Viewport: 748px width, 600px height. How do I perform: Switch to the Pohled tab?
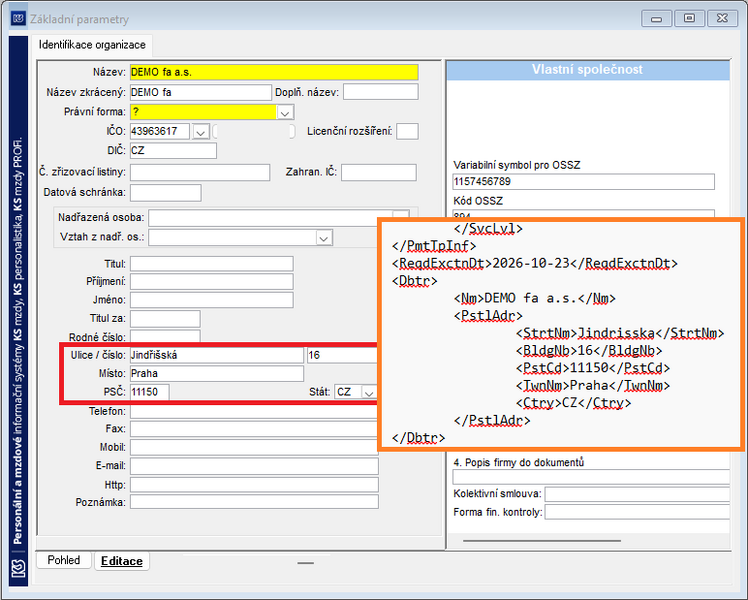(63, 560)
